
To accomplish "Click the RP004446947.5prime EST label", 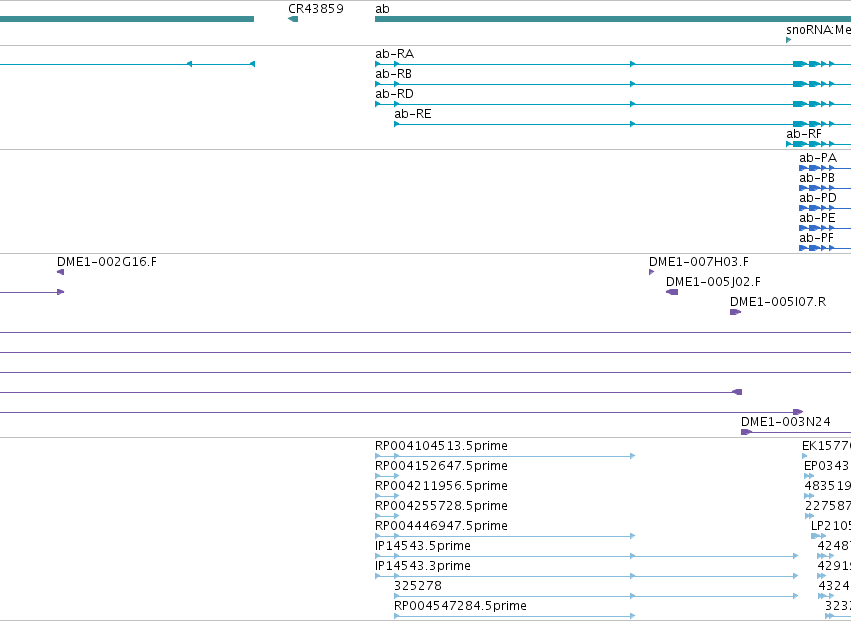I will click(441, 526).
